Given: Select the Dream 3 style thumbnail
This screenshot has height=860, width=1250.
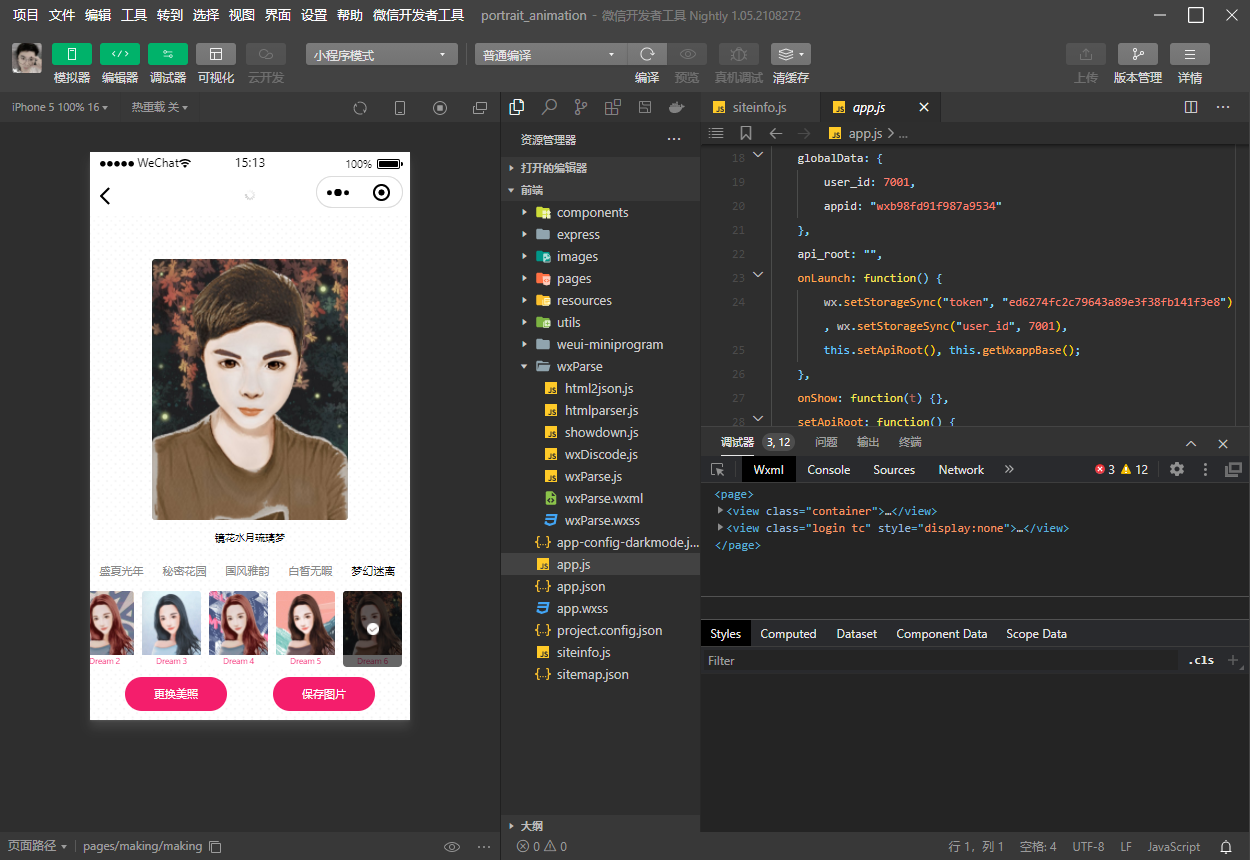Looking at the screenshot, I should pos(171,625).
